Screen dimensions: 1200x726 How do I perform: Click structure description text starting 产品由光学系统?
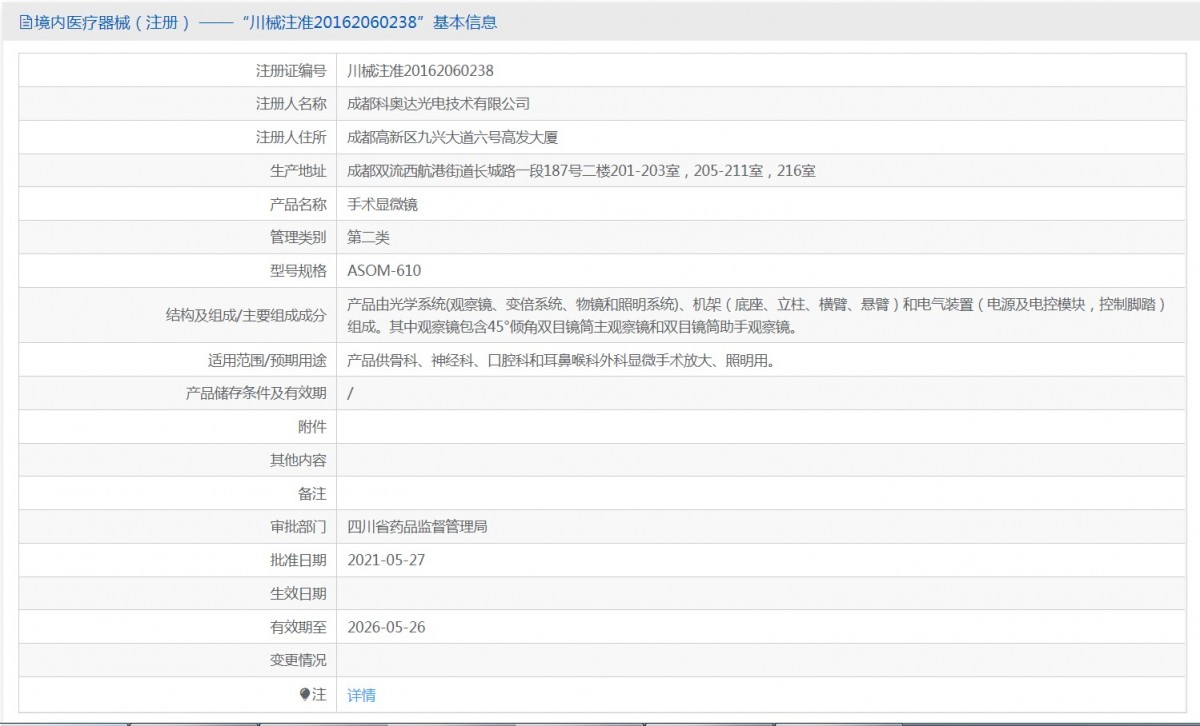coord(757,315)
